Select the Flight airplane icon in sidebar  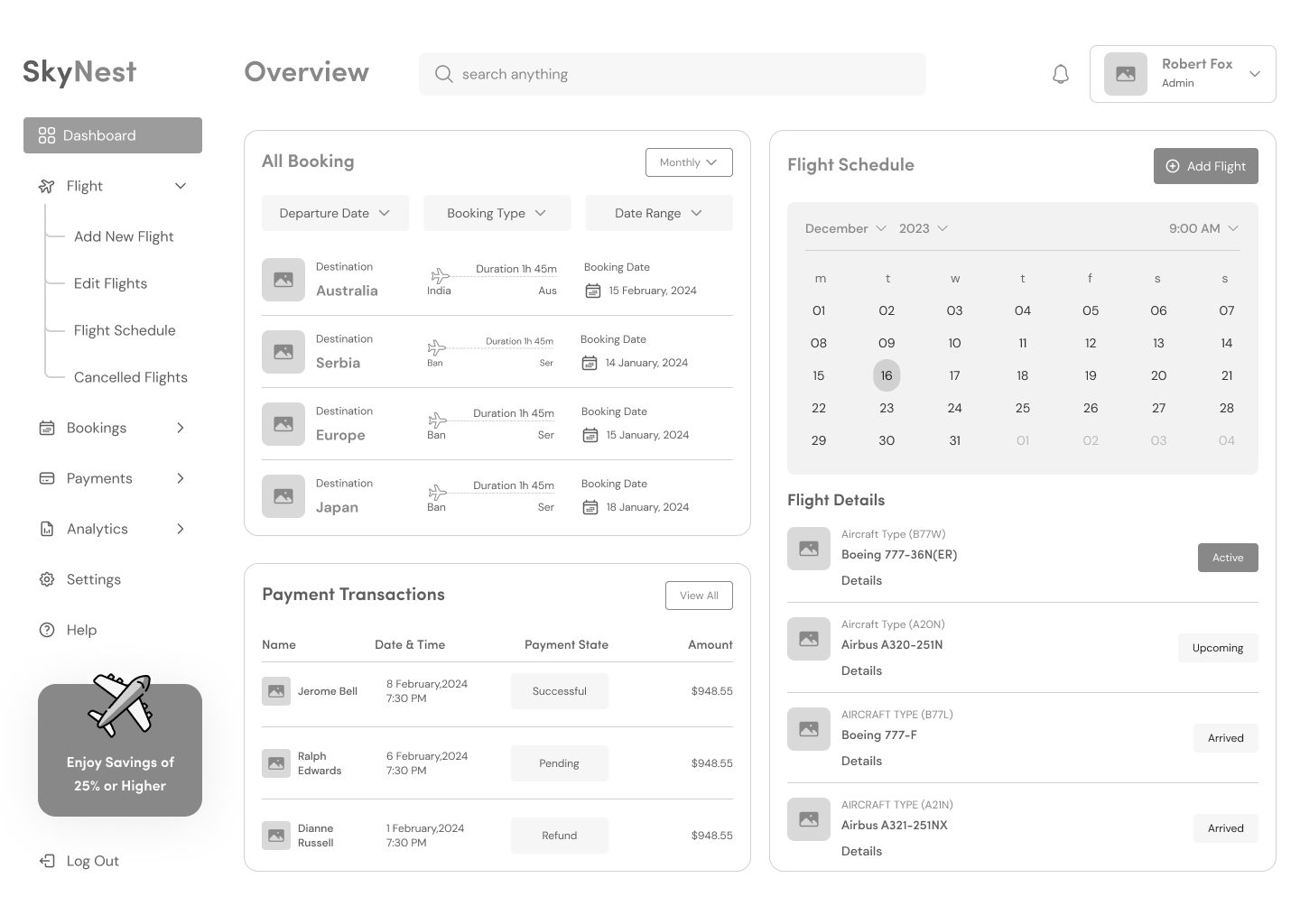(x=46, y=186)
